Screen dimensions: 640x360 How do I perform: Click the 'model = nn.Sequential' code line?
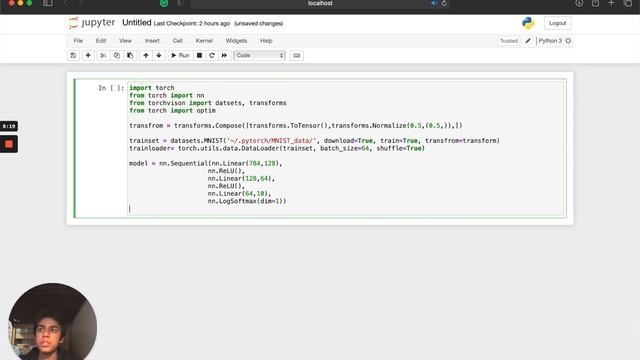coord(206,163)
